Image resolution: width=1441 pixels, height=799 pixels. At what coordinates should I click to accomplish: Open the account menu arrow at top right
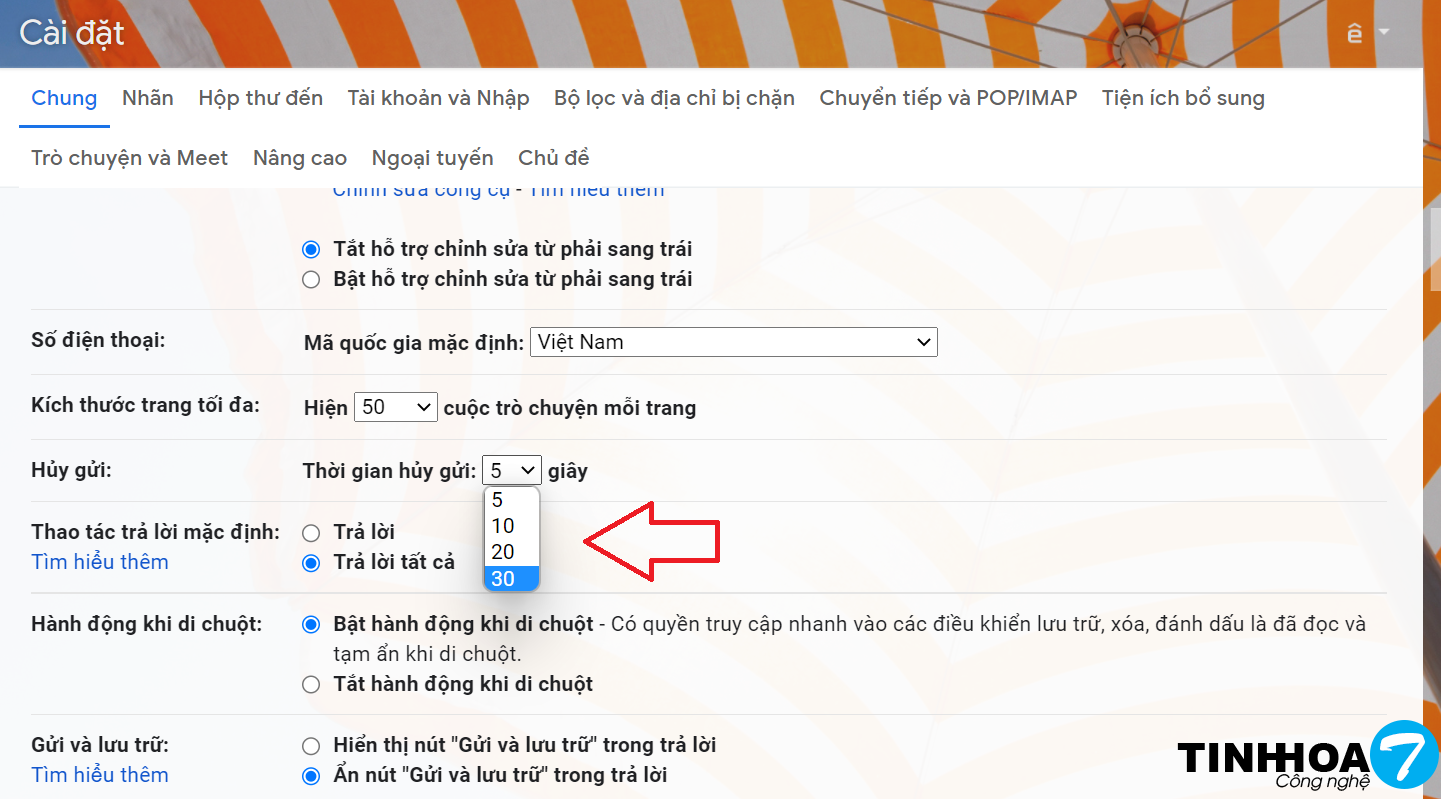click(x=1384, y=32)
